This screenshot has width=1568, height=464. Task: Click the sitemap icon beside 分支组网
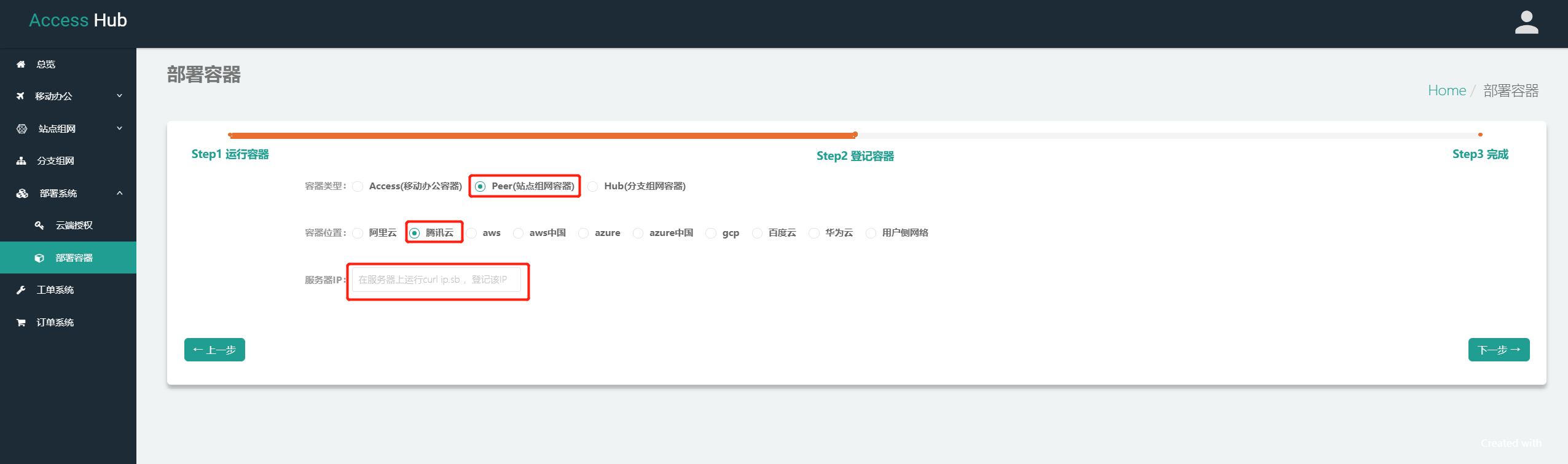pyautogui.click(x=21, y=160)
